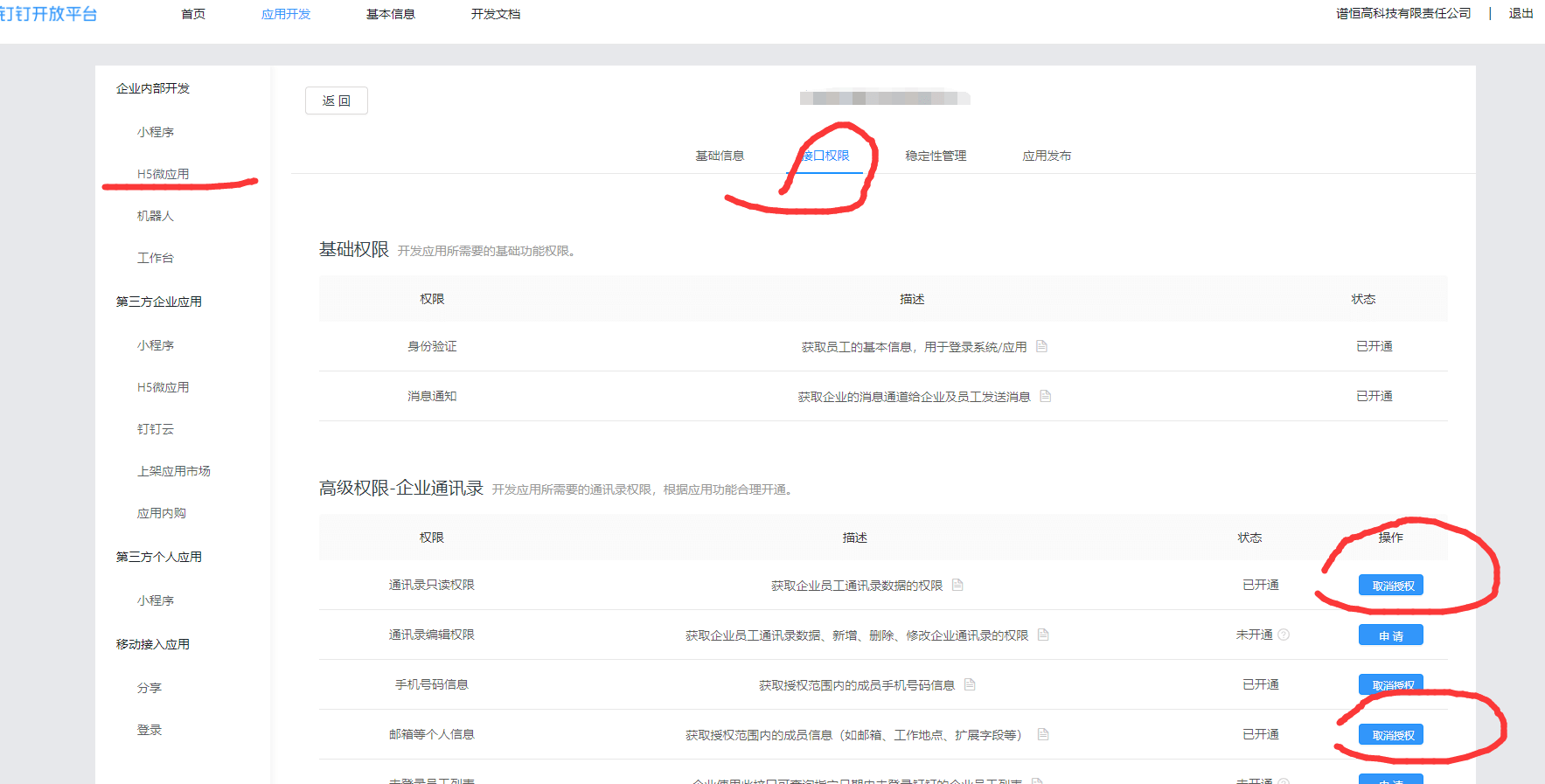Select 机器人 in the sidebar

[x=156, y=216]
